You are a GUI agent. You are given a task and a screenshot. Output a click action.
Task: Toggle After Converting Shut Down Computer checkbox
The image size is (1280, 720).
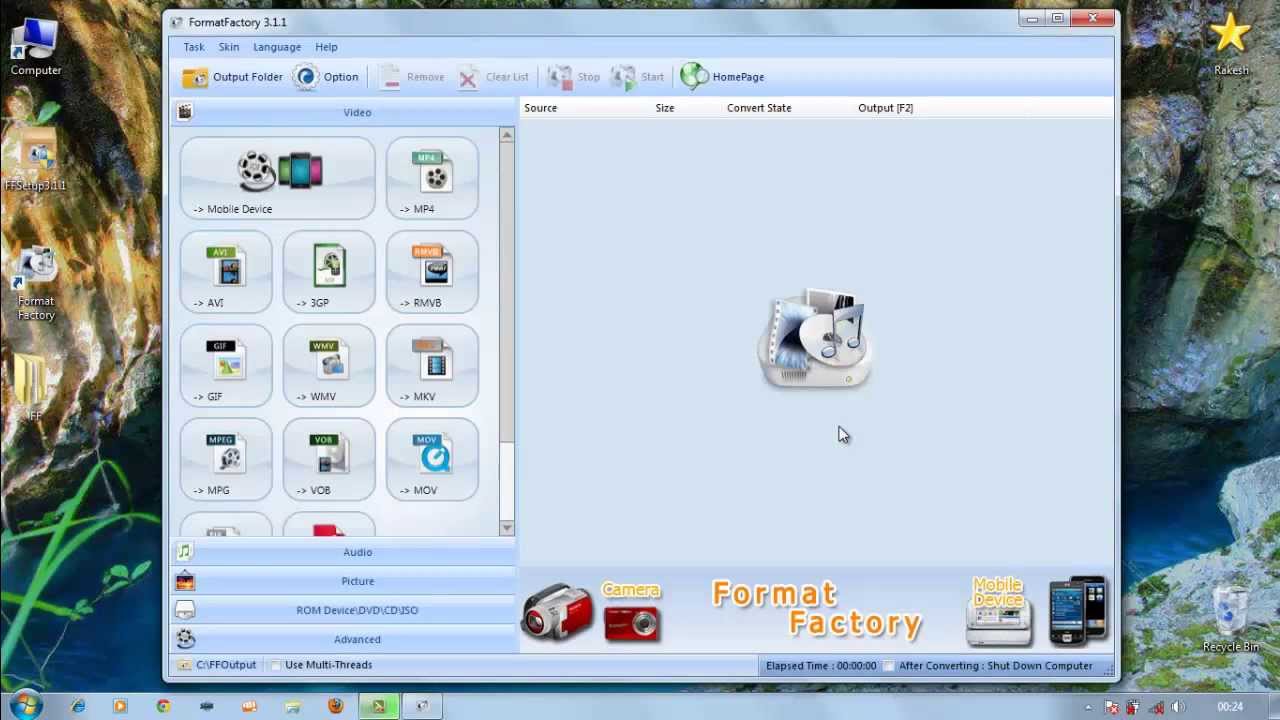[889, 666]
